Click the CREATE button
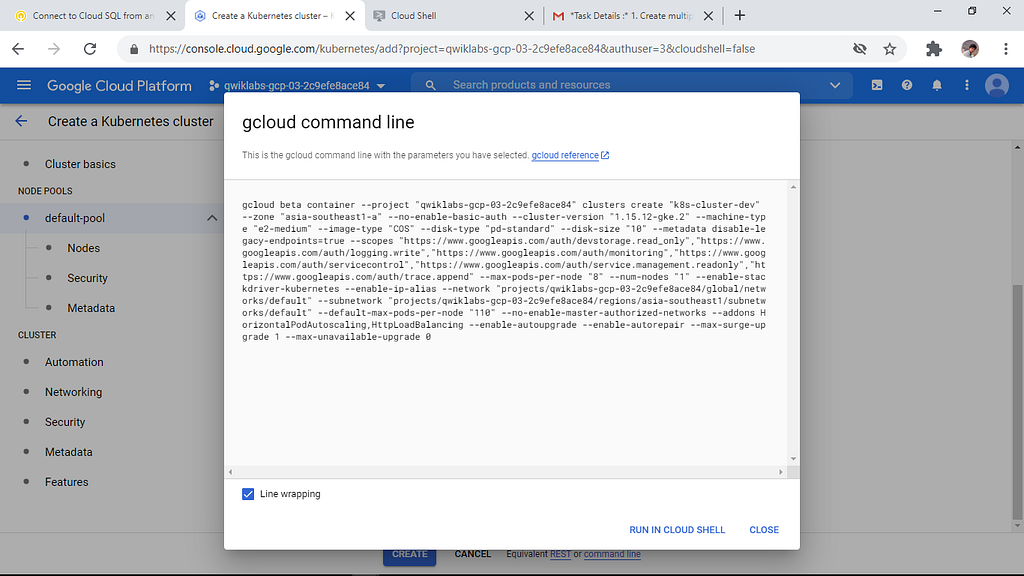The height and width of the screenshot is (576, 1024). tap(409, 555)
